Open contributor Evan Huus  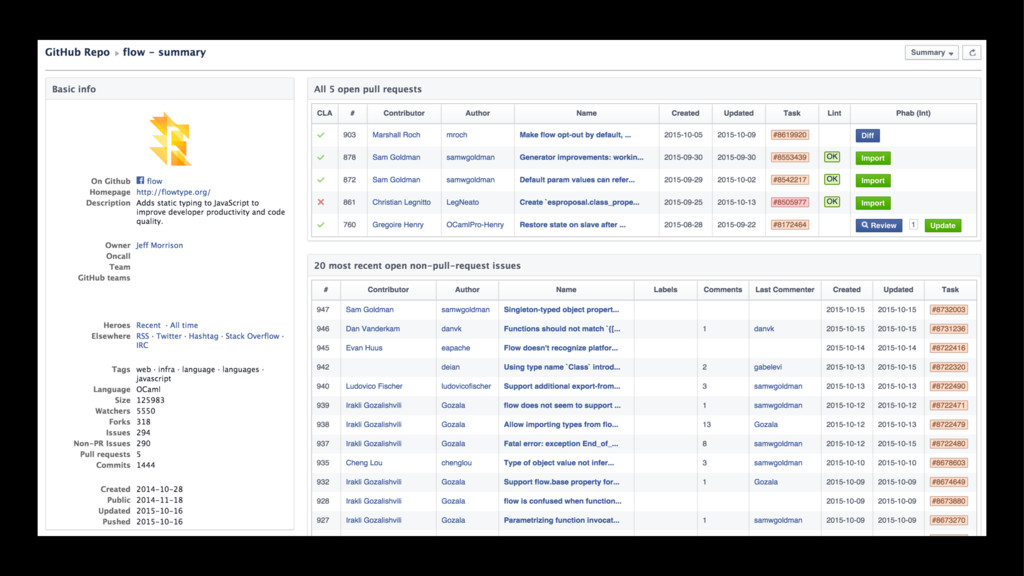click(x=364, y=348)
